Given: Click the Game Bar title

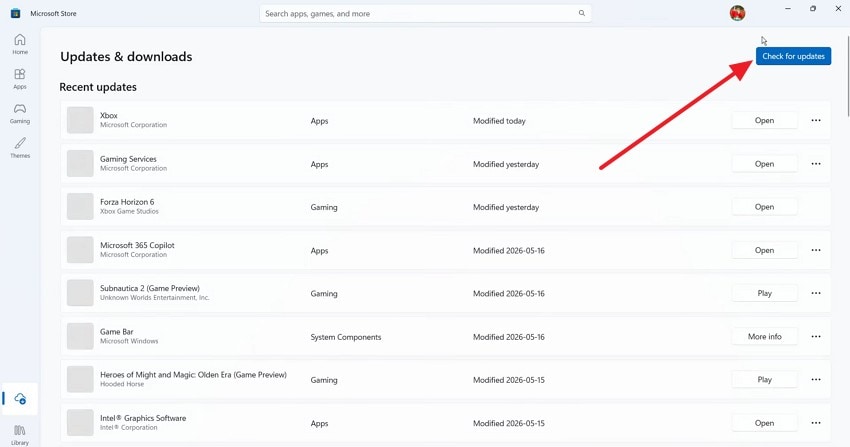Looking at the screenshot, I should pos(117,332).
